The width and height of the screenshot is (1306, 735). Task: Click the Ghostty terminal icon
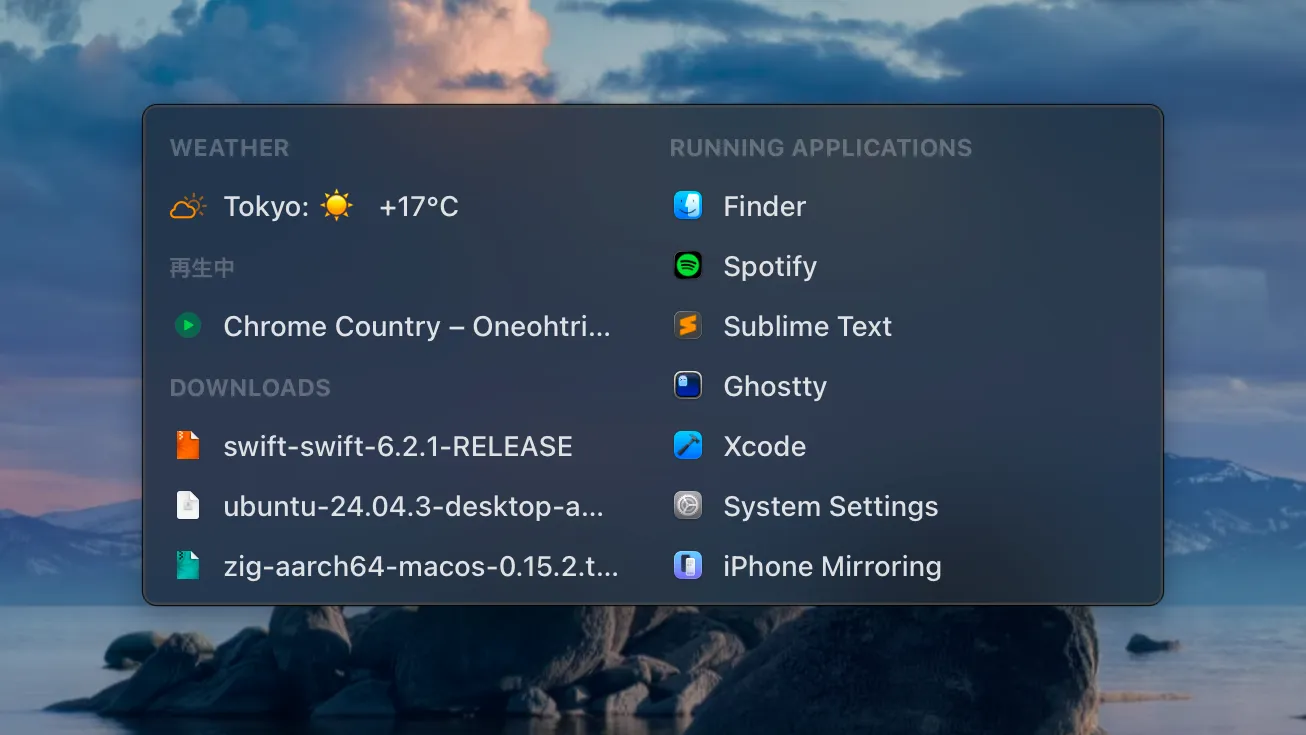pos(688,386)
